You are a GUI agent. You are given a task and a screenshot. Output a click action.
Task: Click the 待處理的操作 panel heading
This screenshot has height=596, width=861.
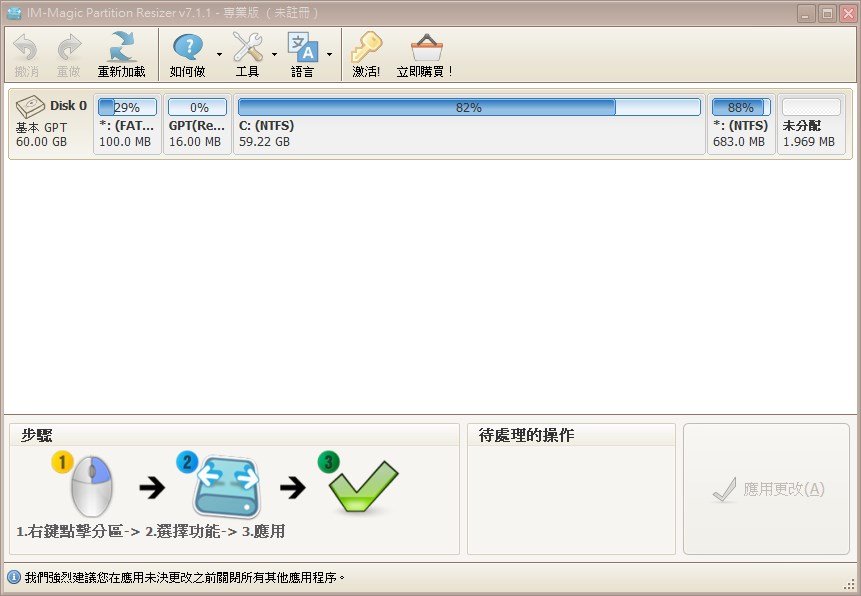(526, 436)
